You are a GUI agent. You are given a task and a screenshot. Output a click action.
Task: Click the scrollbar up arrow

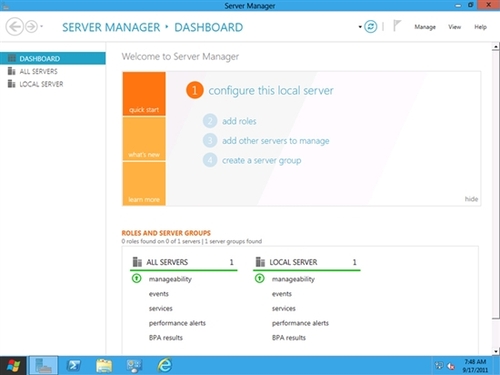(x=496, y=47)
